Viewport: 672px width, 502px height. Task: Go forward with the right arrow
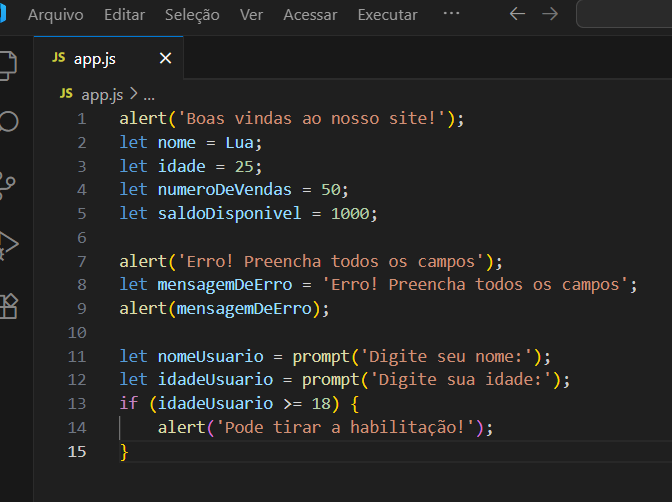pyautogui.click(x=550, y=14)
